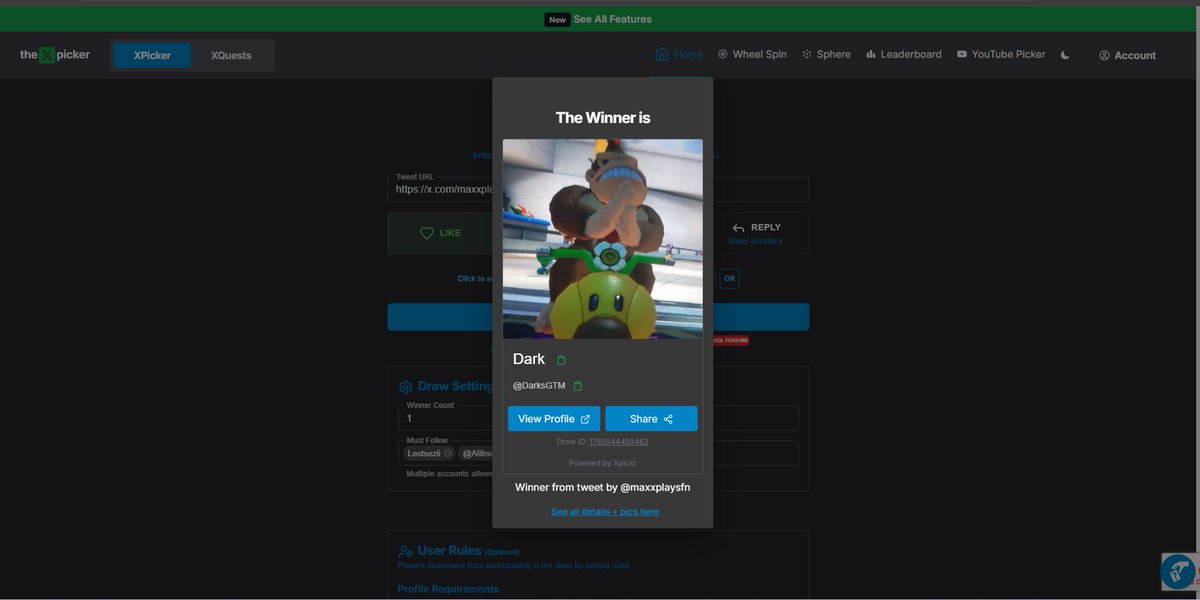Open See all details + pics here
Screen dimensions: 1200x600
pyautogui.click(x=605, y=512)
